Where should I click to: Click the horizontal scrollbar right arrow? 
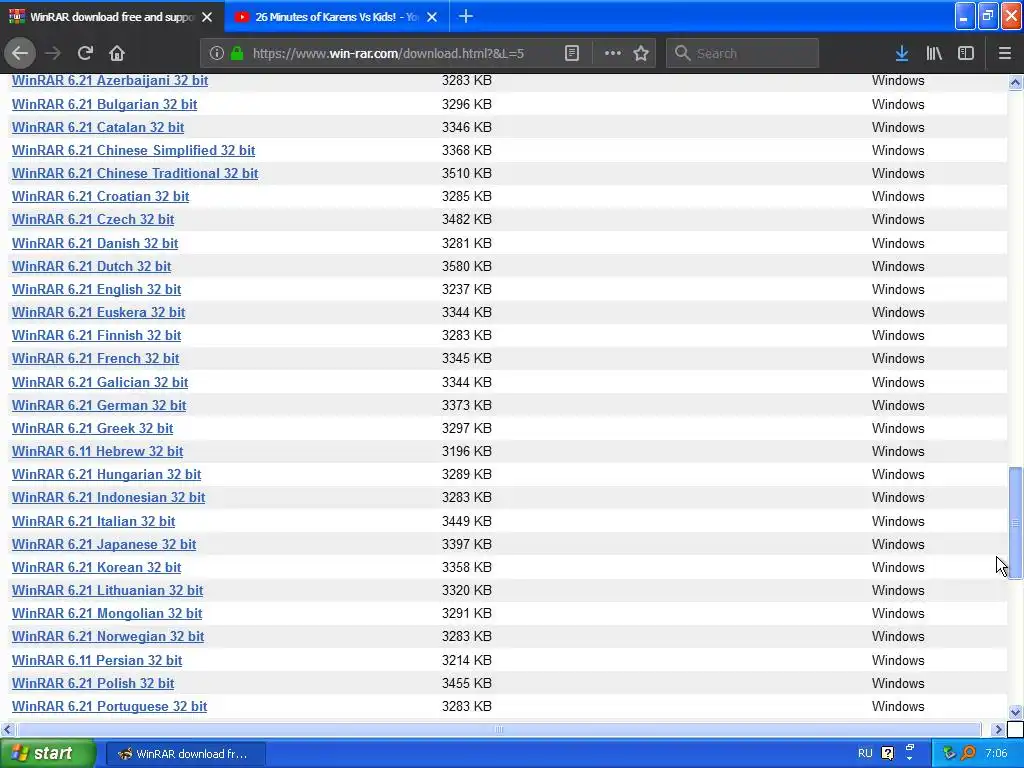point(998,729)
